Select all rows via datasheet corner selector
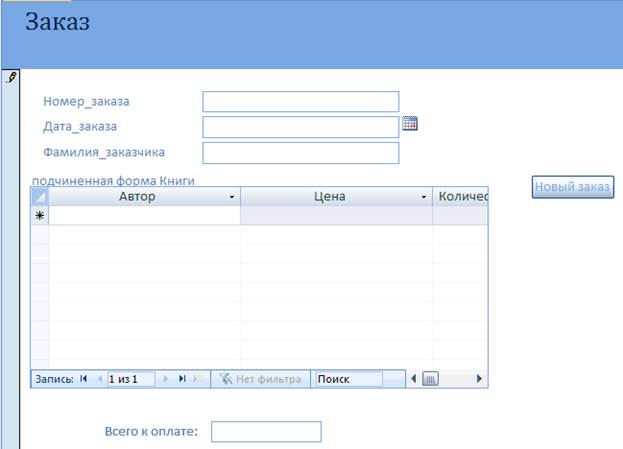The height and width of the screenshot is (449, 623). coord(40,196)
